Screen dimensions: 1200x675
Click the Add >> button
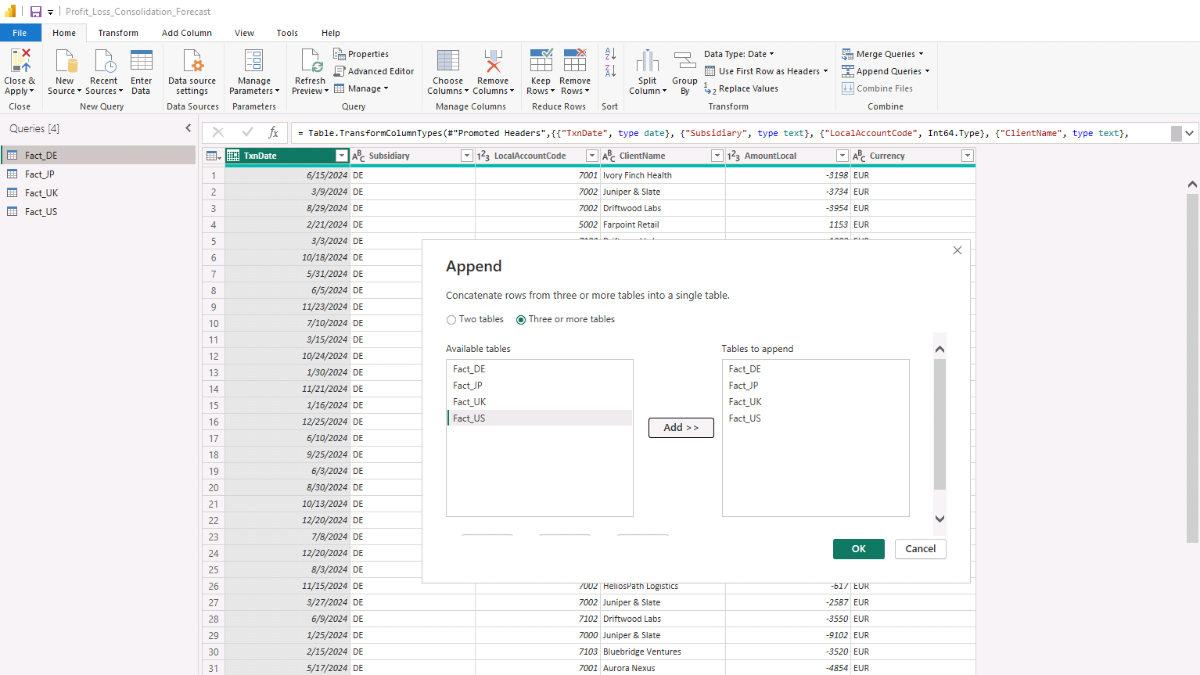[681, 428]
